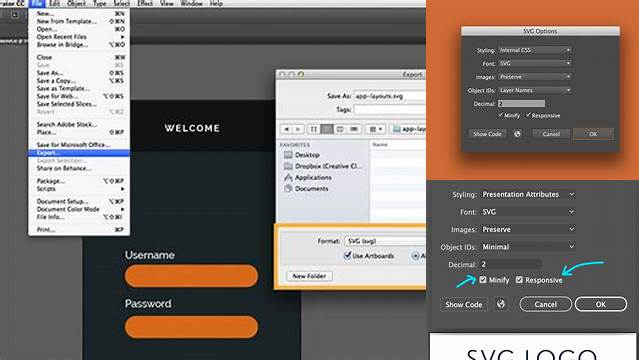Open Images dropdown in enlarged SVG Options panel
The width and height of the screenshot is (639, 360).
[528, 230]
